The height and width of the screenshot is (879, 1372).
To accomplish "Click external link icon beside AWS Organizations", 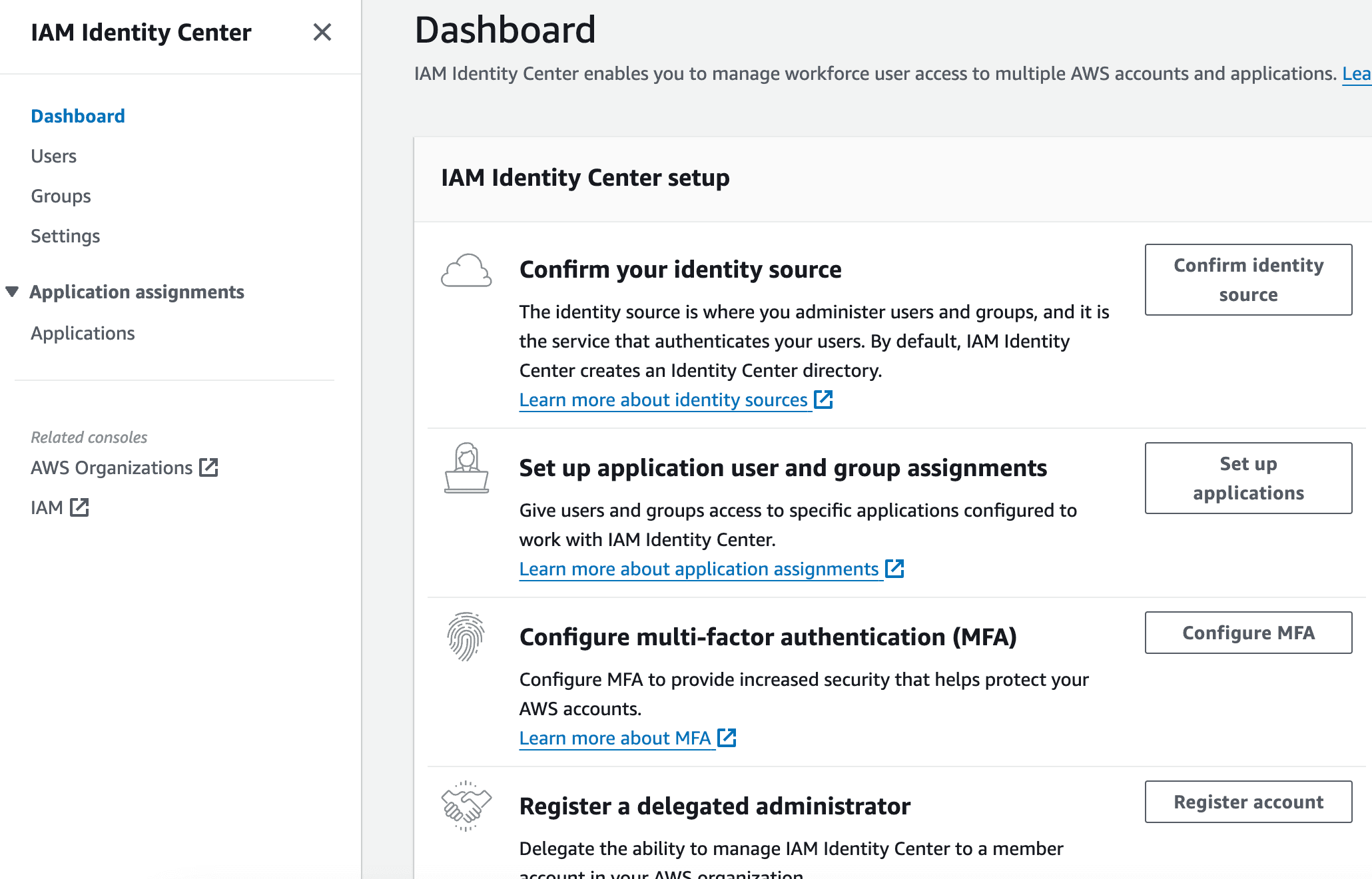I will coord(209,467).
